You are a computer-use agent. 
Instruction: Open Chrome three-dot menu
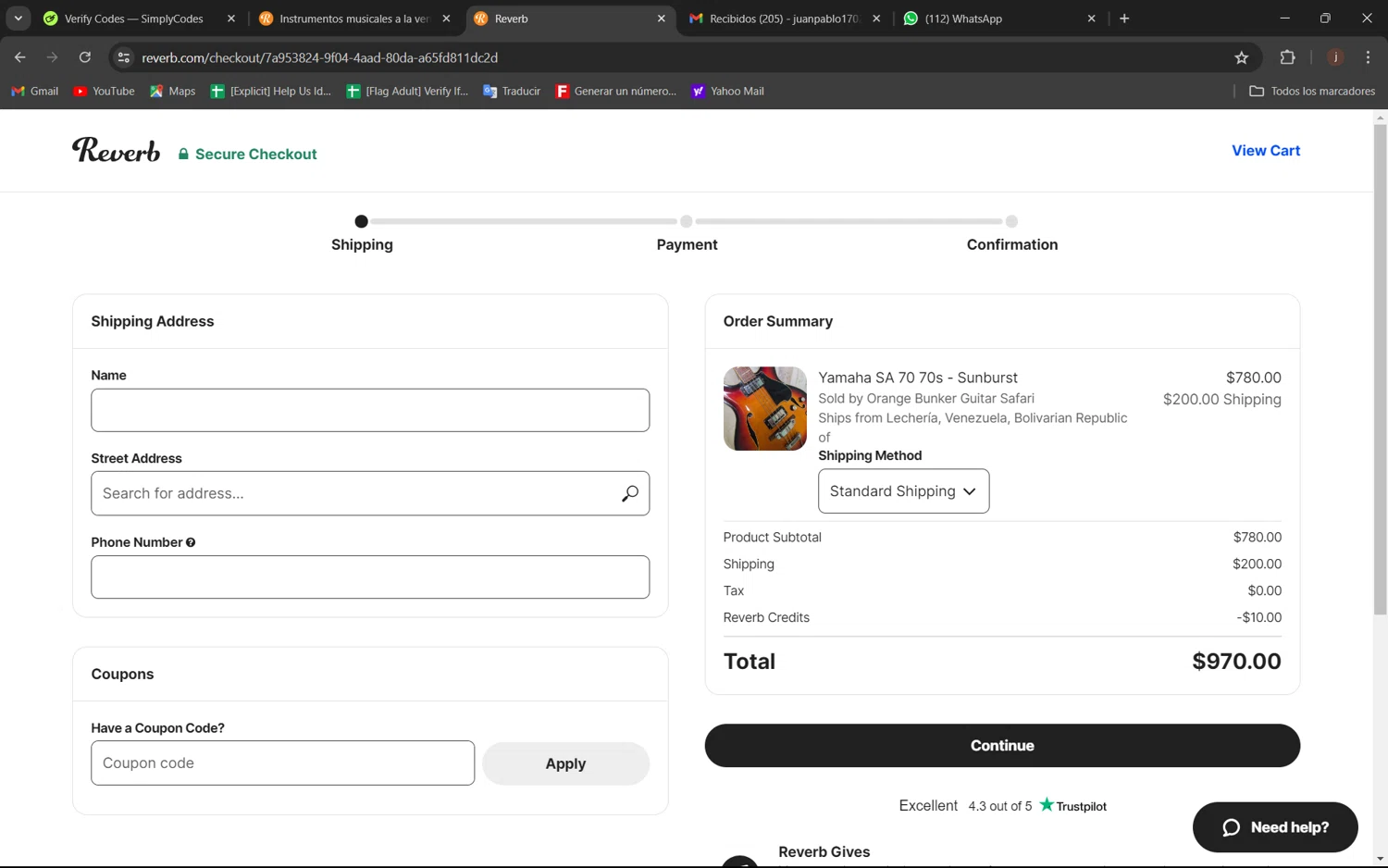pyautogui.click(x=1368, y=57)
